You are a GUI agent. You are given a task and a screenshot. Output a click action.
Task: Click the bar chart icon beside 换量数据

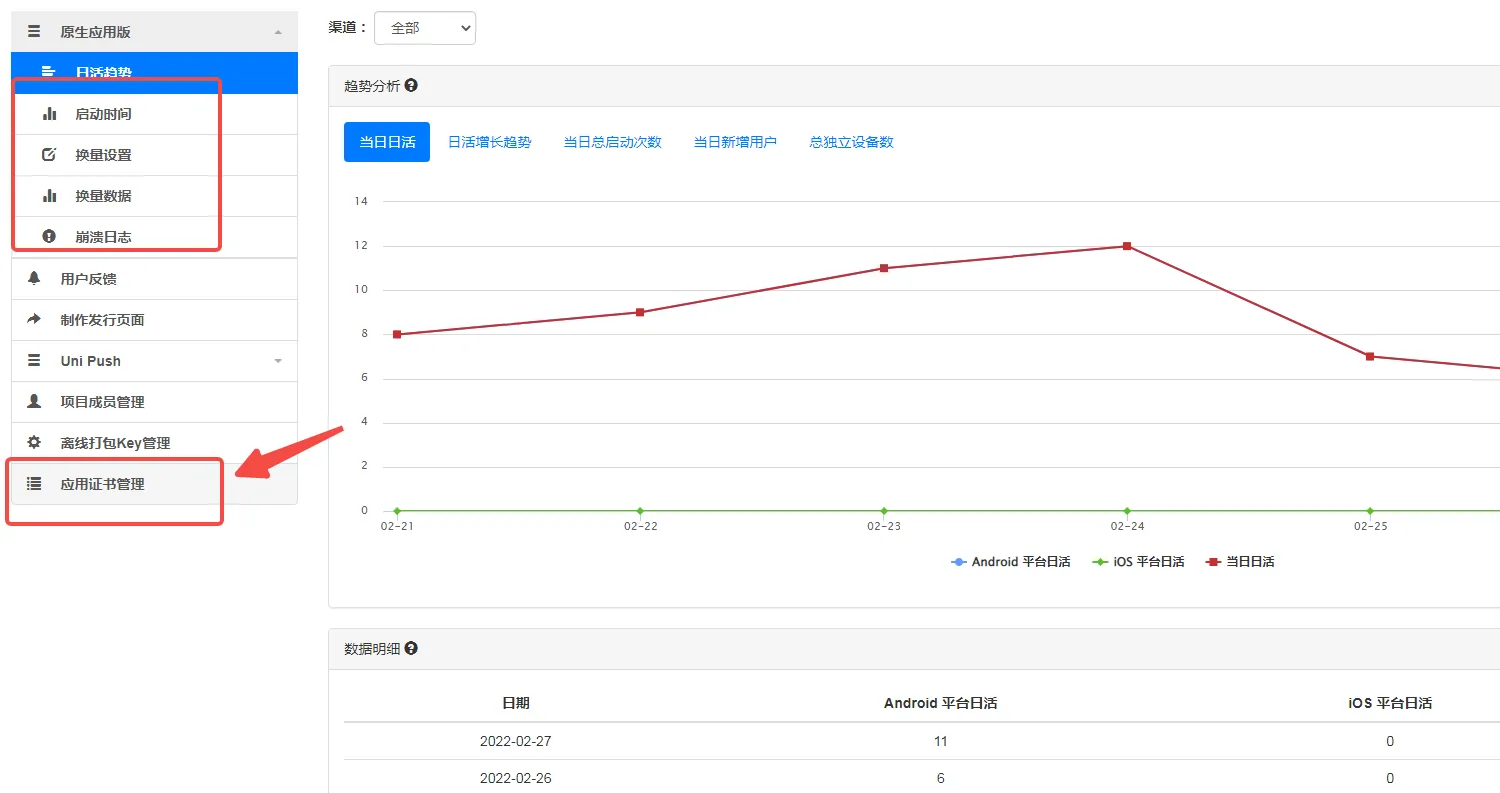click(49, 196)
